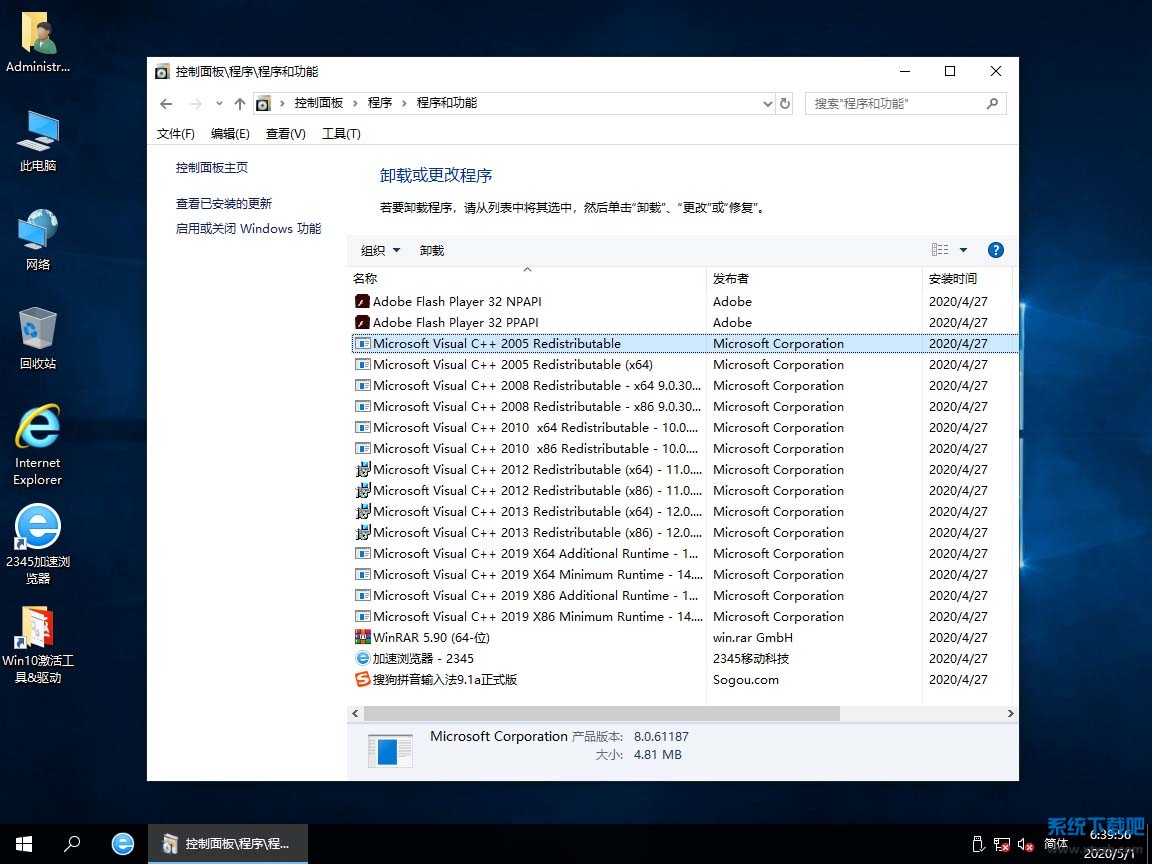Open the 查看(V) menu
Image resolution: width=1152 pixels, height=864 pixels.
[285, 133]
